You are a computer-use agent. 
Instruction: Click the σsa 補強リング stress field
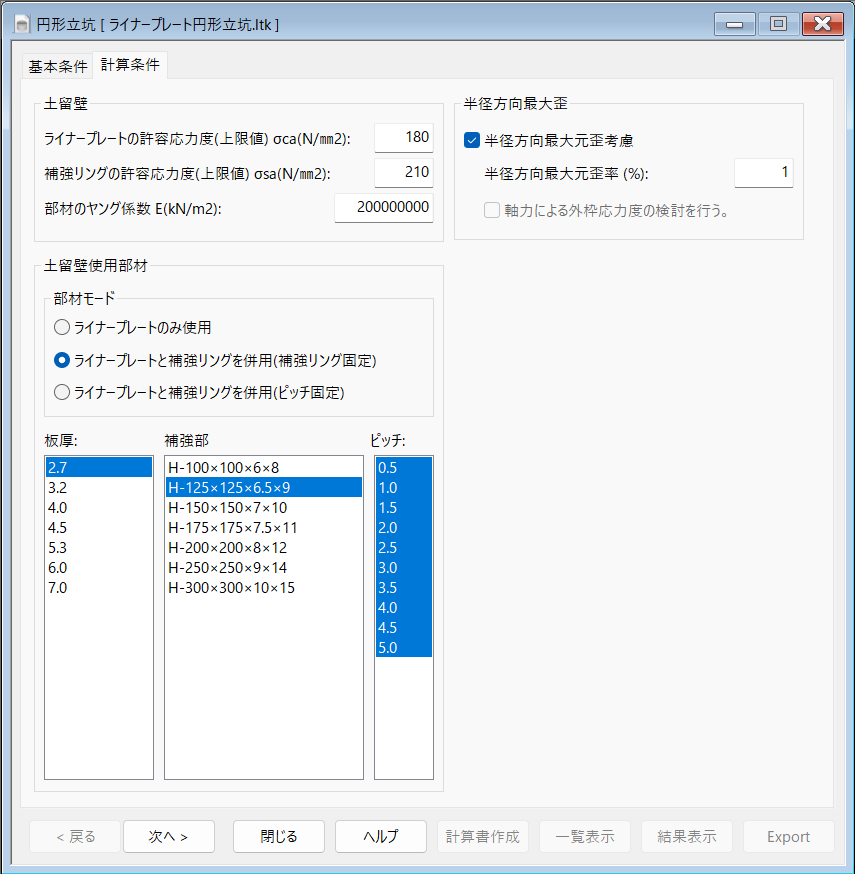tap(403, 173)
